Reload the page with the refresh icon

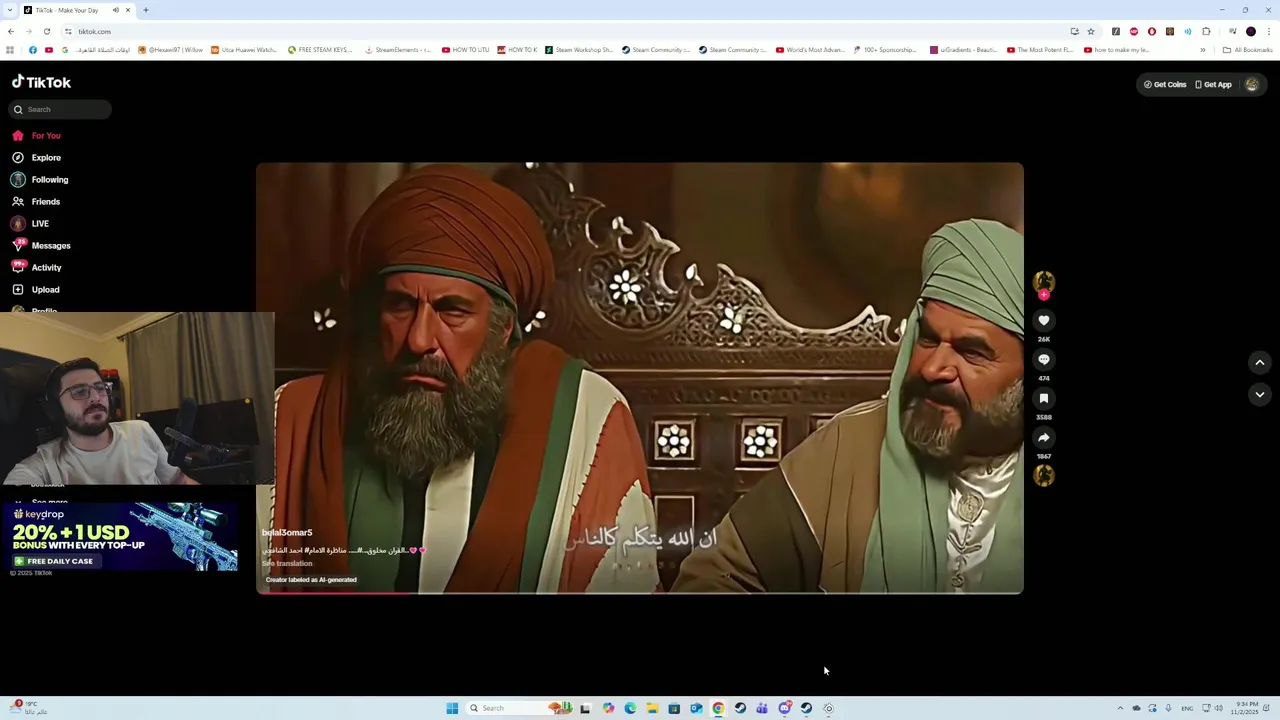46,31
